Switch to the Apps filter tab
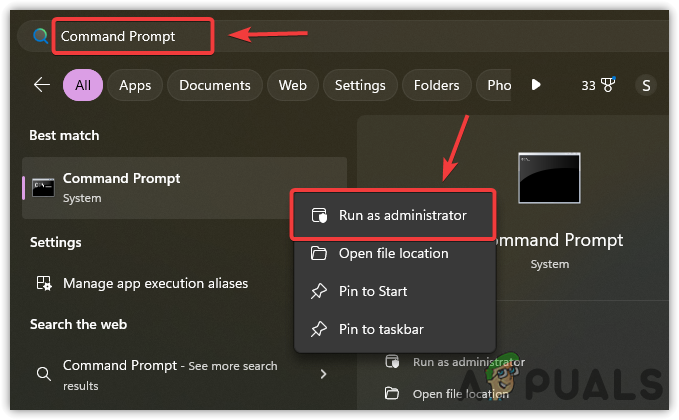This screenshot has width=679, height=420. click(135, 85)
